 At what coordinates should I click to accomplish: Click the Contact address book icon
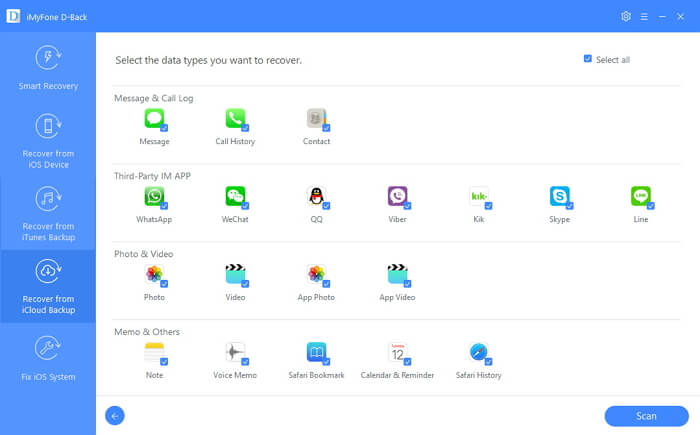coord(317,119)
